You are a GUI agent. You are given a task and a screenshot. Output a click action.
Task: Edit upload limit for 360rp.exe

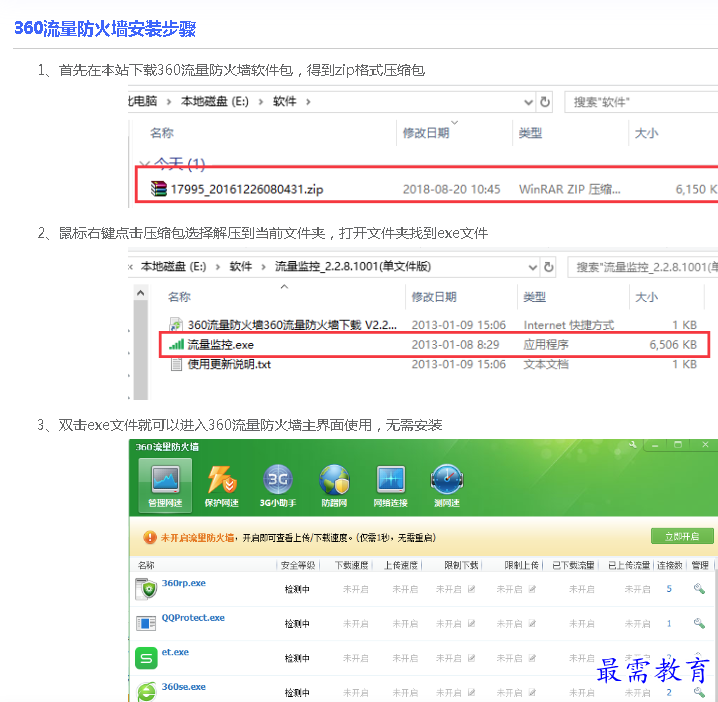[532, 589]
